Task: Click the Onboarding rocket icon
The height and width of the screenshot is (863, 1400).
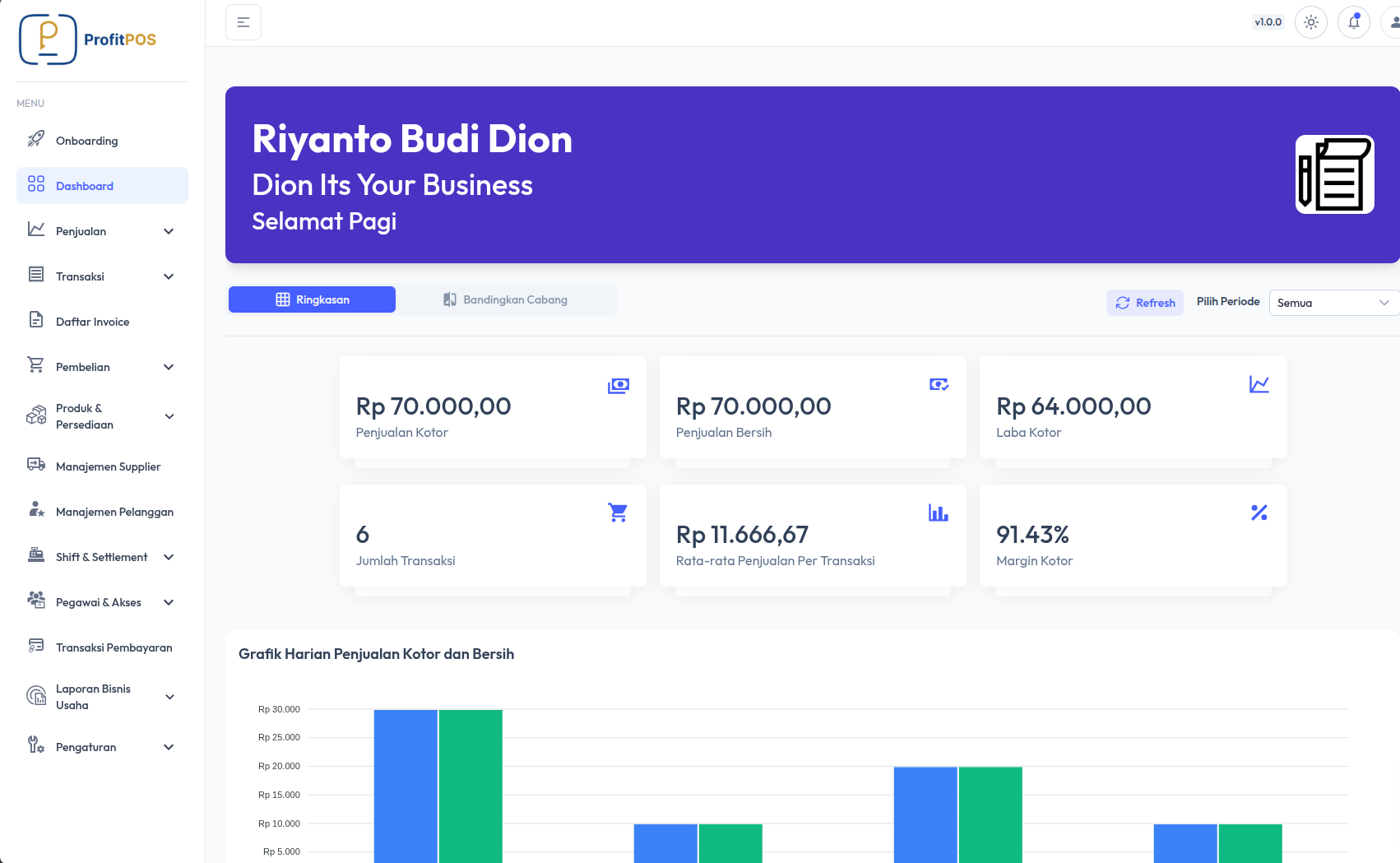Action: point(36,139)
